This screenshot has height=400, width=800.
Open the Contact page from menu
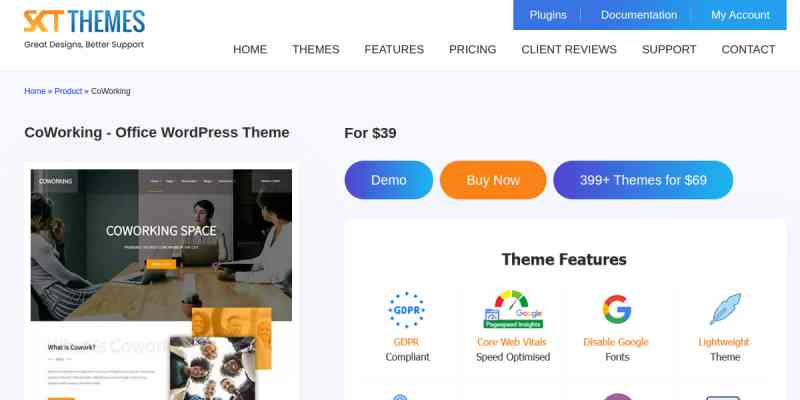point(748,49)
